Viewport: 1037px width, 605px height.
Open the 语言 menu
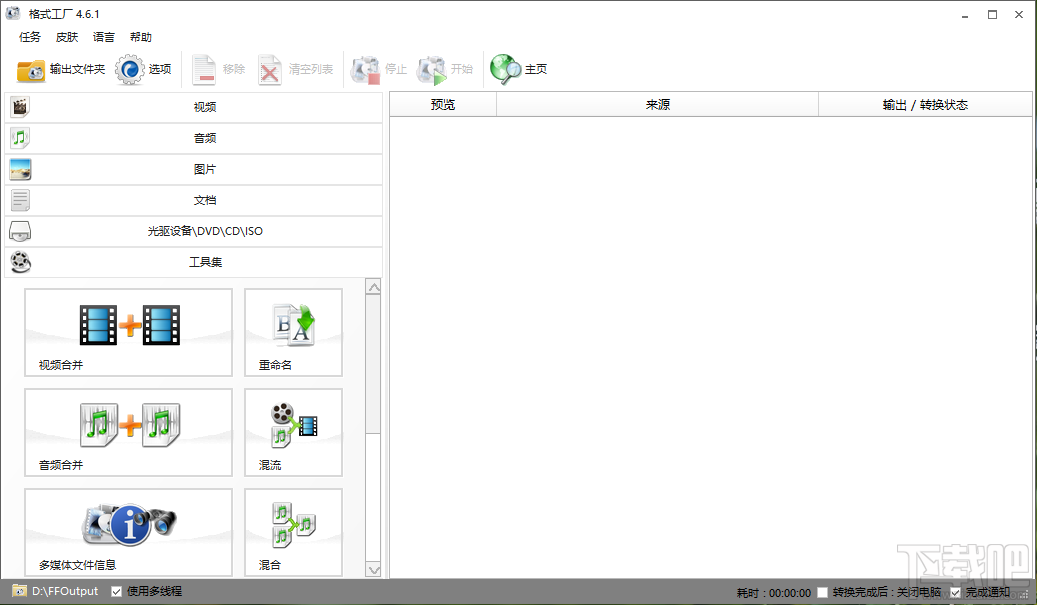pos(104,37)
